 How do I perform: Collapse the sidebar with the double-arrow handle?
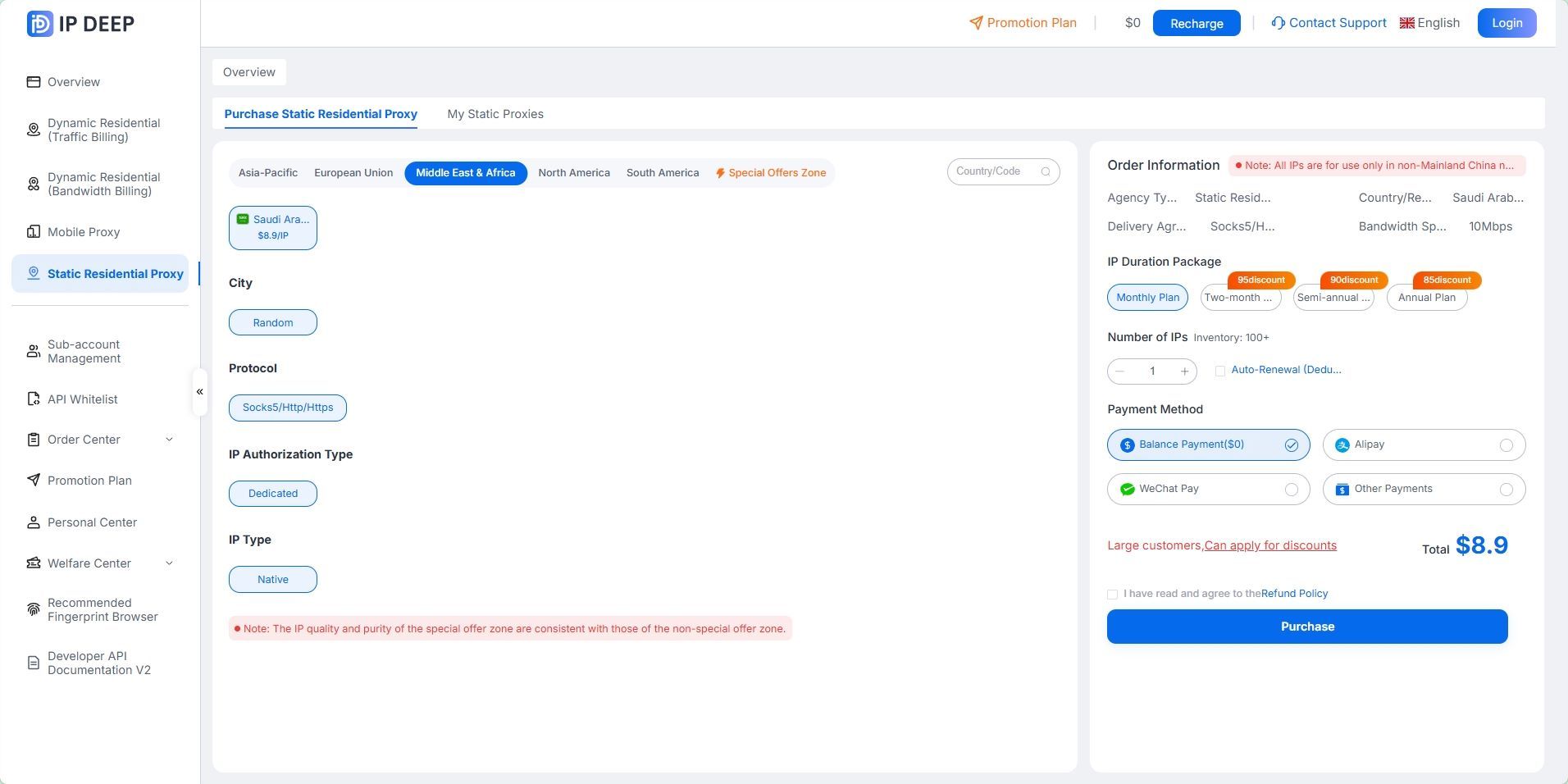point(199,392)
